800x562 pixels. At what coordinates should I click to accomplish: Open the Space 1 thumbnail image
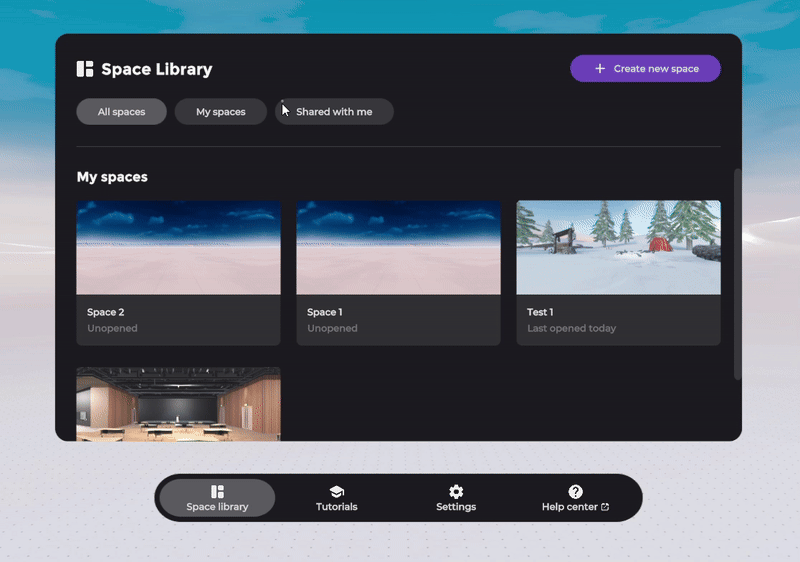coord(398,247)
